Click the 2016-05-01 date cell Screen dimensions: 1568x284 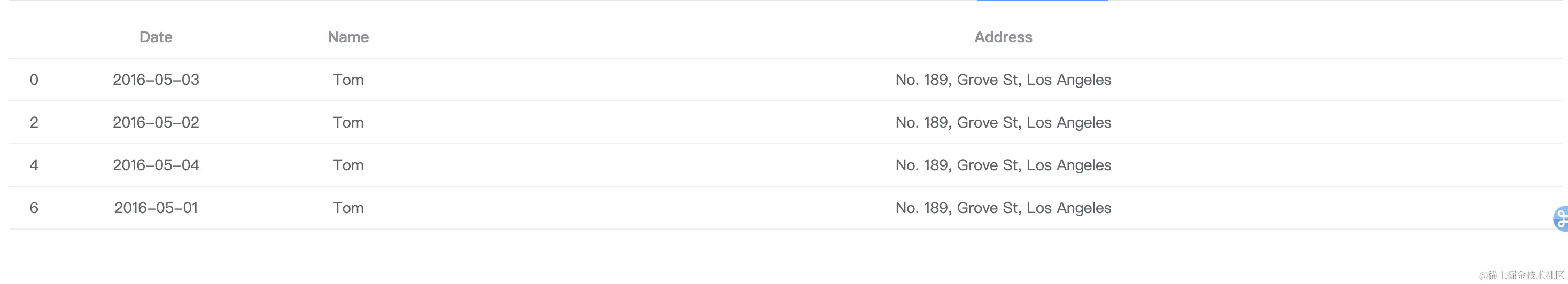(156, 207)
